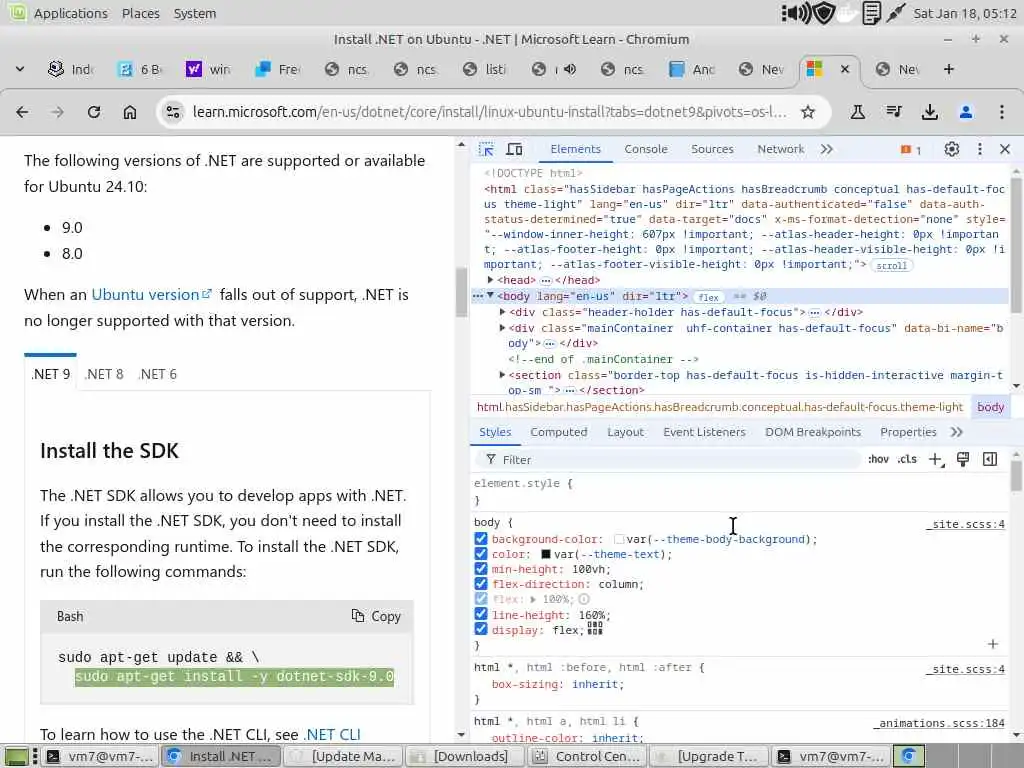This screenshot has width=1024, height=768.
Task: Open the profile avatar icon
Action: click(x=966, y=112)
